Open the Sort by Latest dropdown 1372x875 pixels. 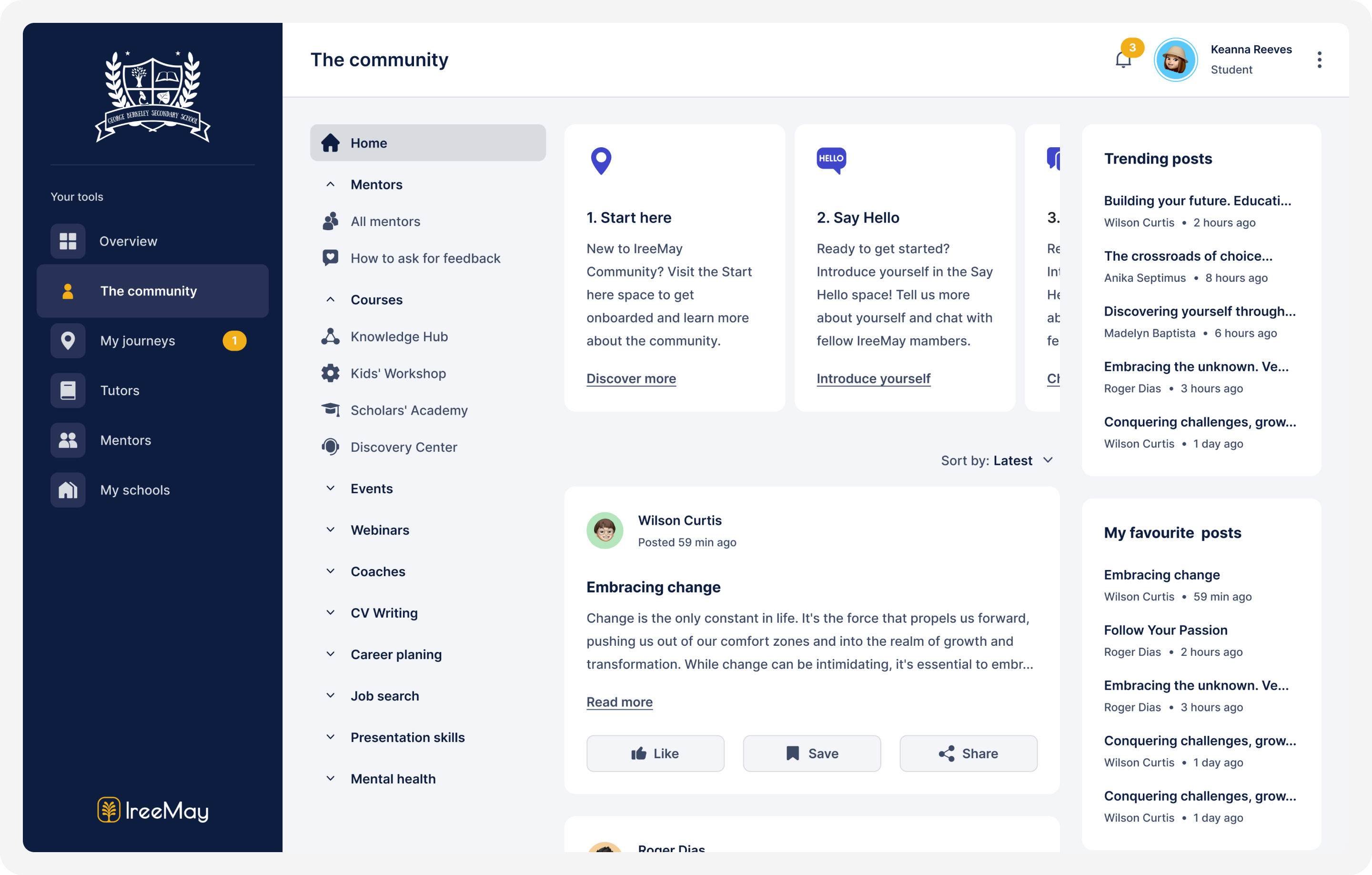tap(997, 460)
